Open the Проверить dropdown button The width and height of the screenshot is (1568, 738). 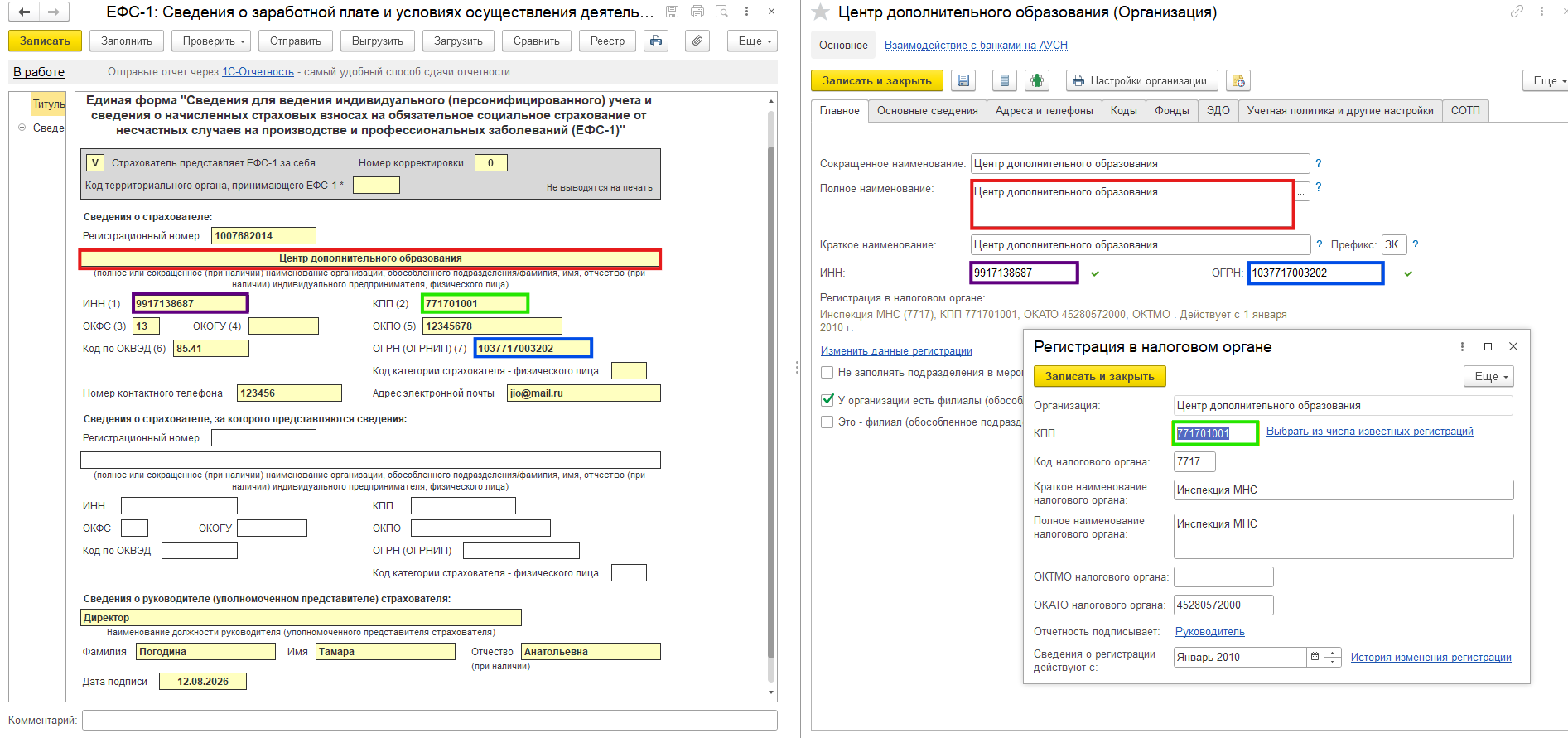[x=213, y=41]
